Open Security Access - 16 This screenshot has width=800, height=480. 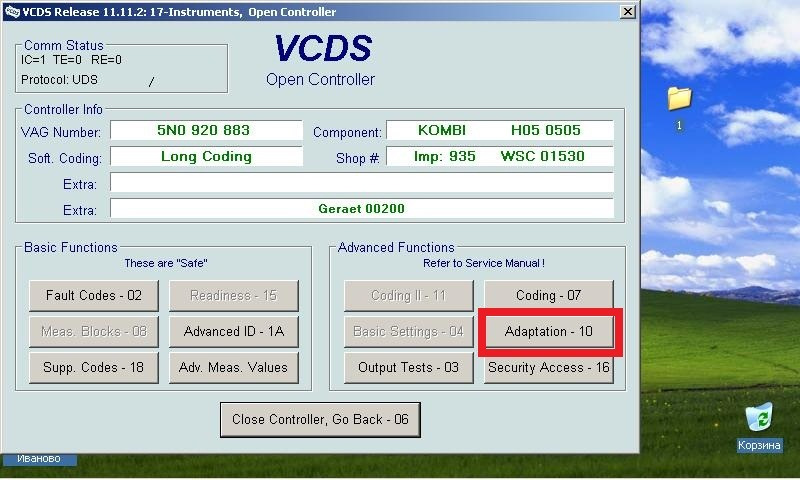(x=548, y=368)
